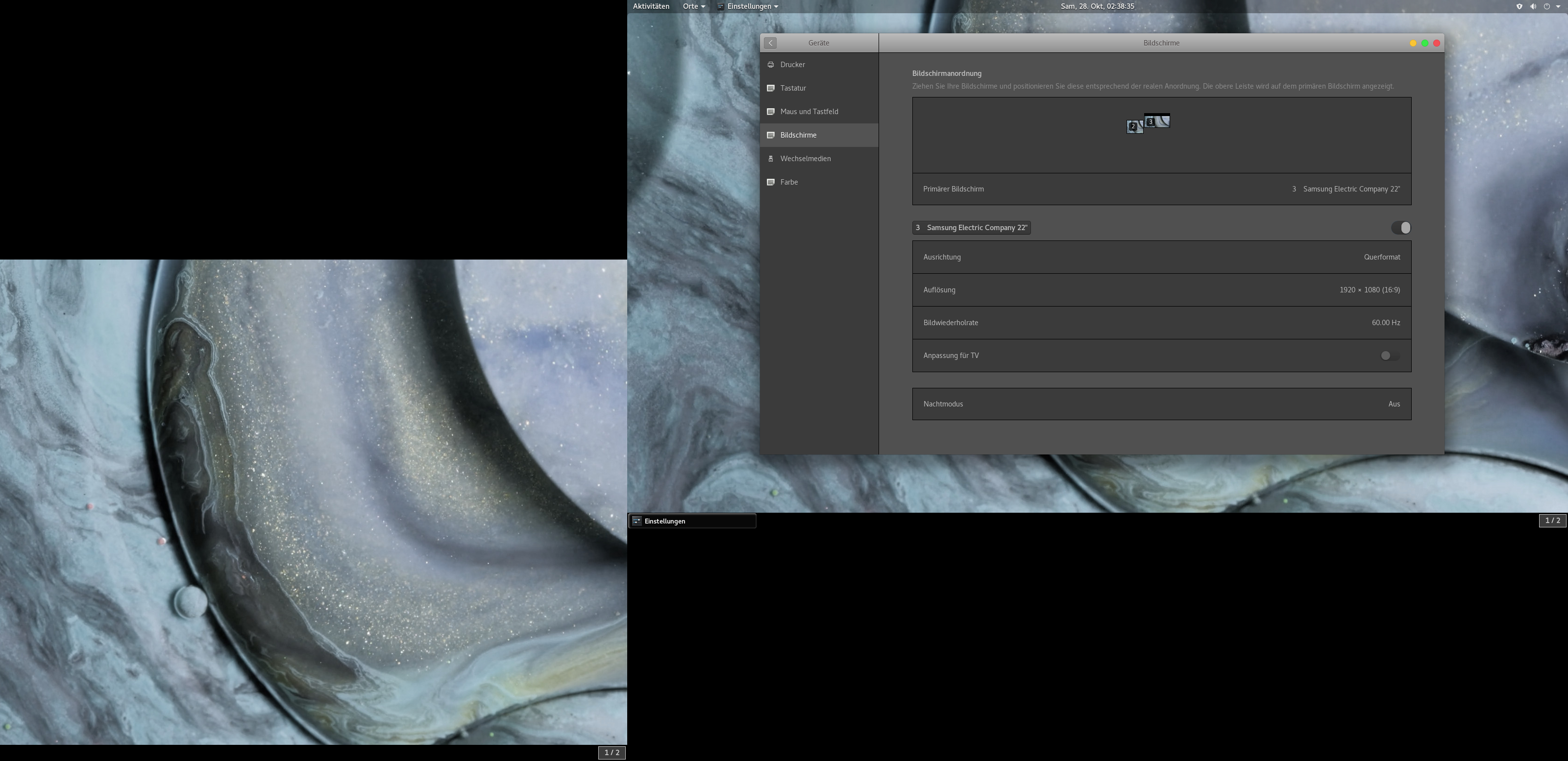The width and height of the screenshot is (1568, 761).
Task: Click the printer icon beside Drucker
Action: tap(771, 65)
